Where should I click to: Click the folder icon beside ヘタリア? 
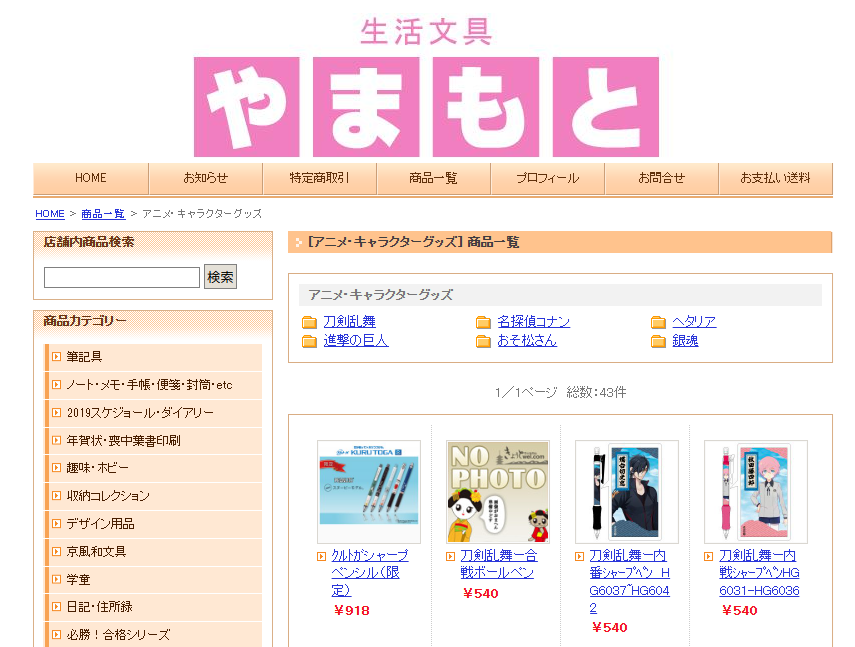point(658,322)
